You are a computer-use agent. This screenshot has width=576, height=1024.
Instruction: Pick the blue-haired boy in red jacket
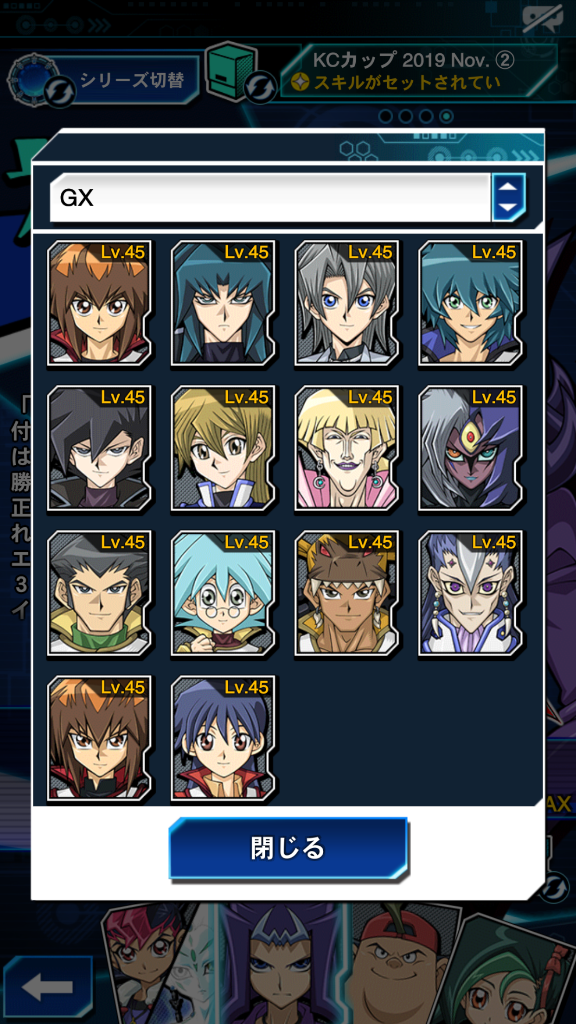coord(223,738)
